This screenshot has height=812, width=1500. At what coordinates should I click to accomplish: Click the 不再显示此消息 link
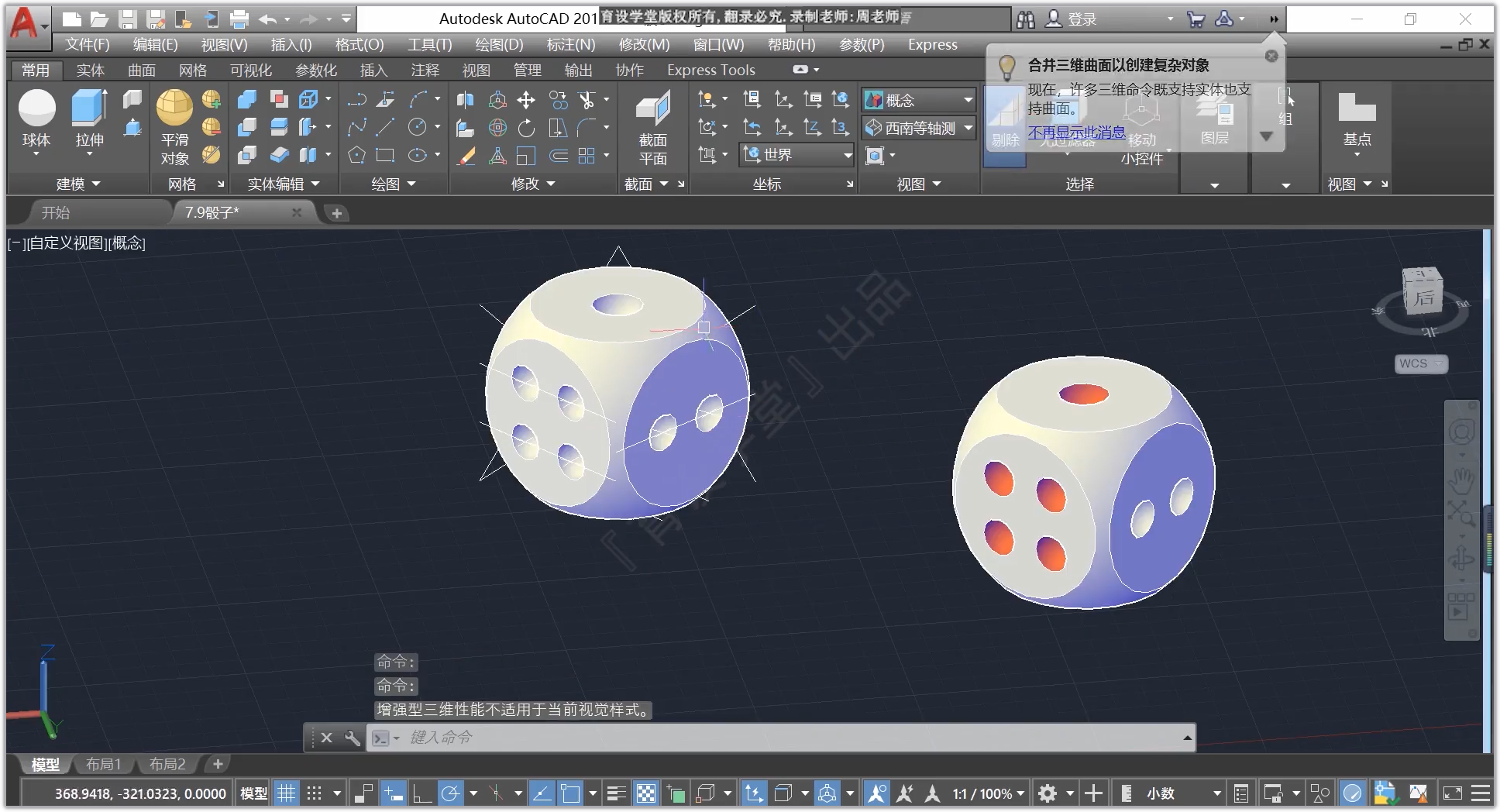point(1076,132)
